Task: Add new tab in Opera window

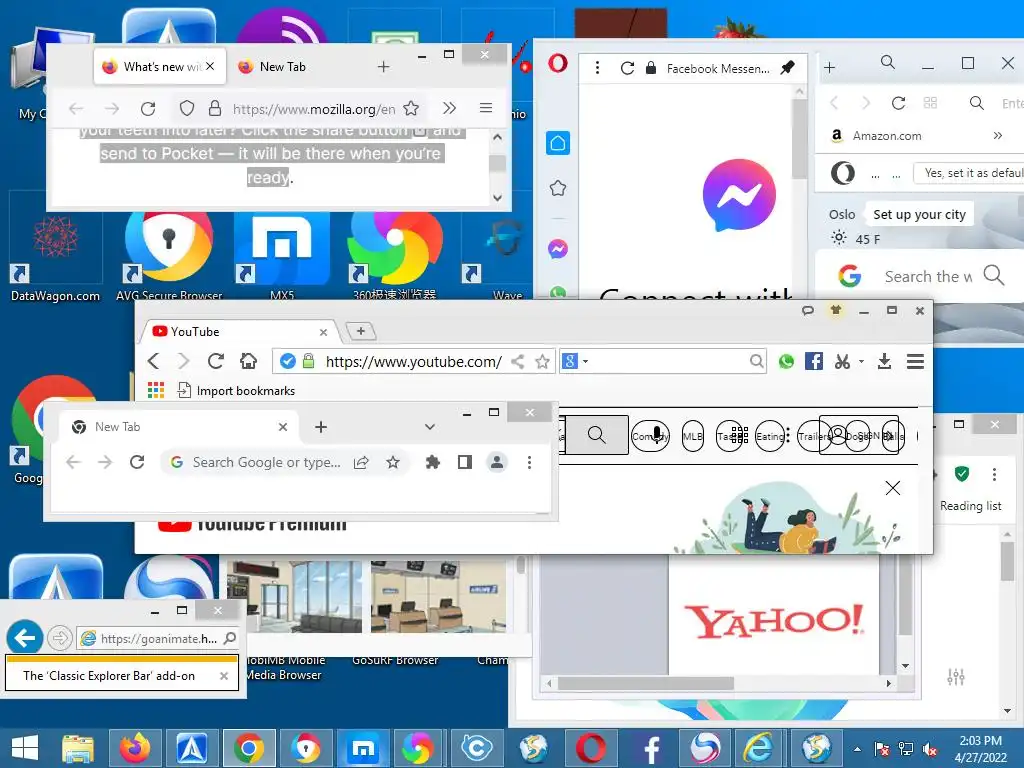Action: (x=829, y=67)
